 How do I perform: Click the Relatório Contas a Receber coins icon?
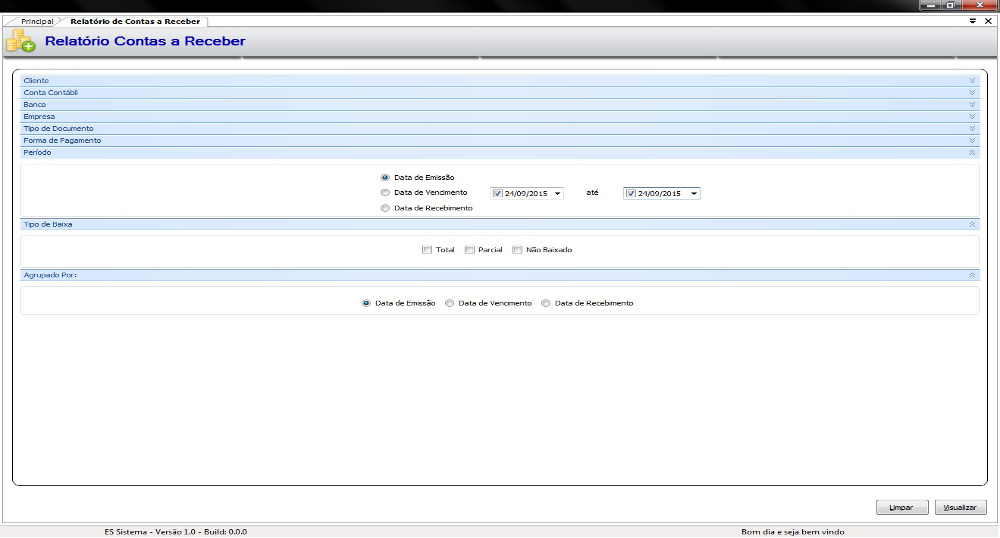[20, 41]
